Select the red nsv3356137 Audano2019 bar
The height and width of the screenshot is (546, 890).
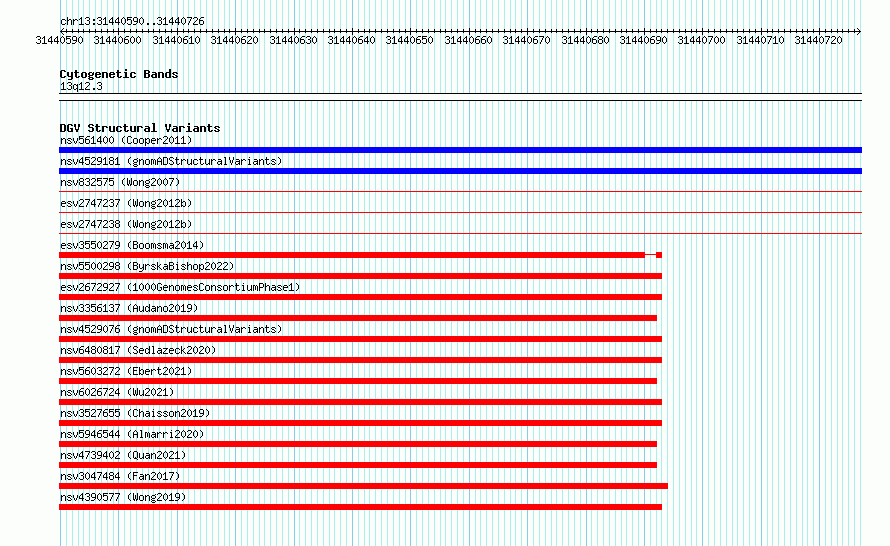pos(358,318)
